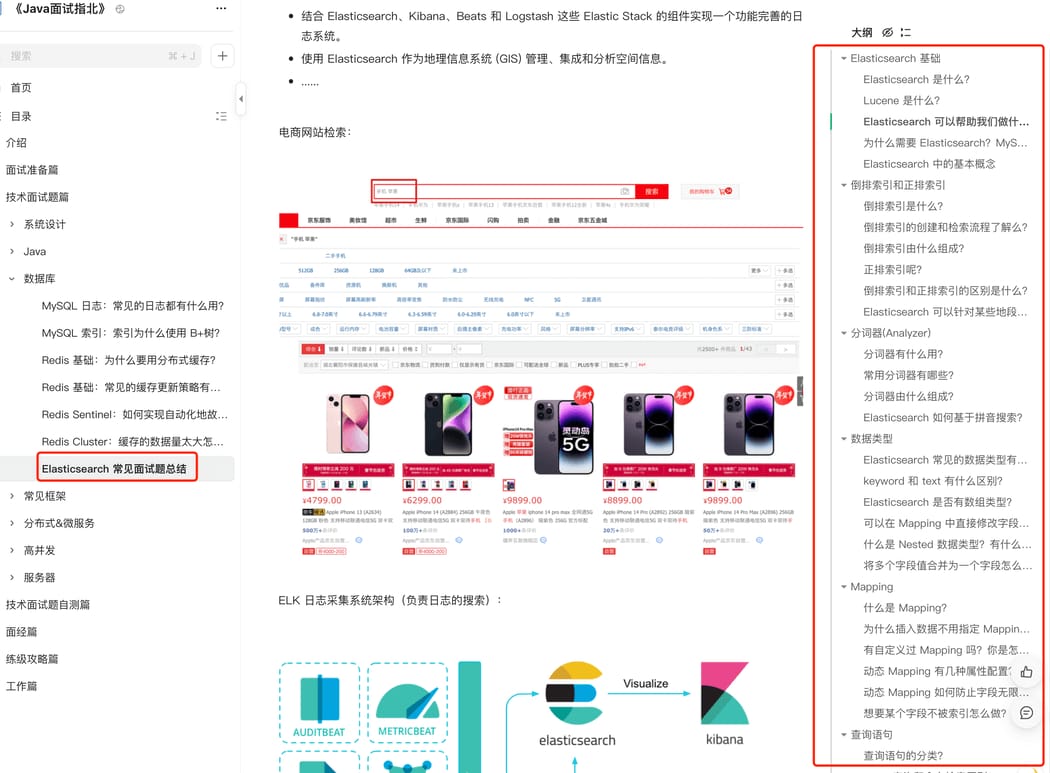The width and height of the screenshot is (1050, 773).
Task: Open Redis Cluster article
Action: 132,442
